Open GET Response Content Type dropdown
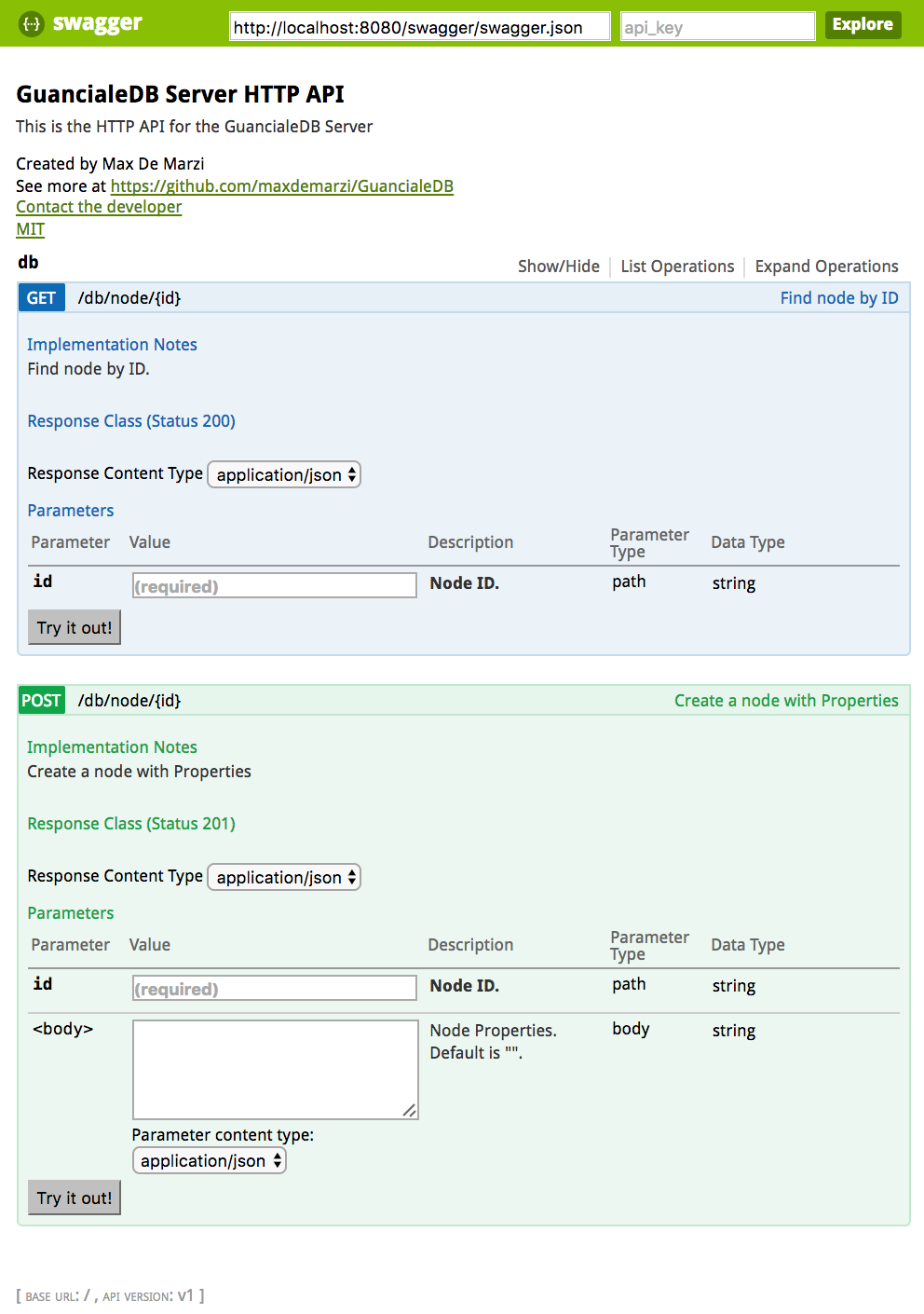Screen dimensions: 924x1314 point(284,475)
